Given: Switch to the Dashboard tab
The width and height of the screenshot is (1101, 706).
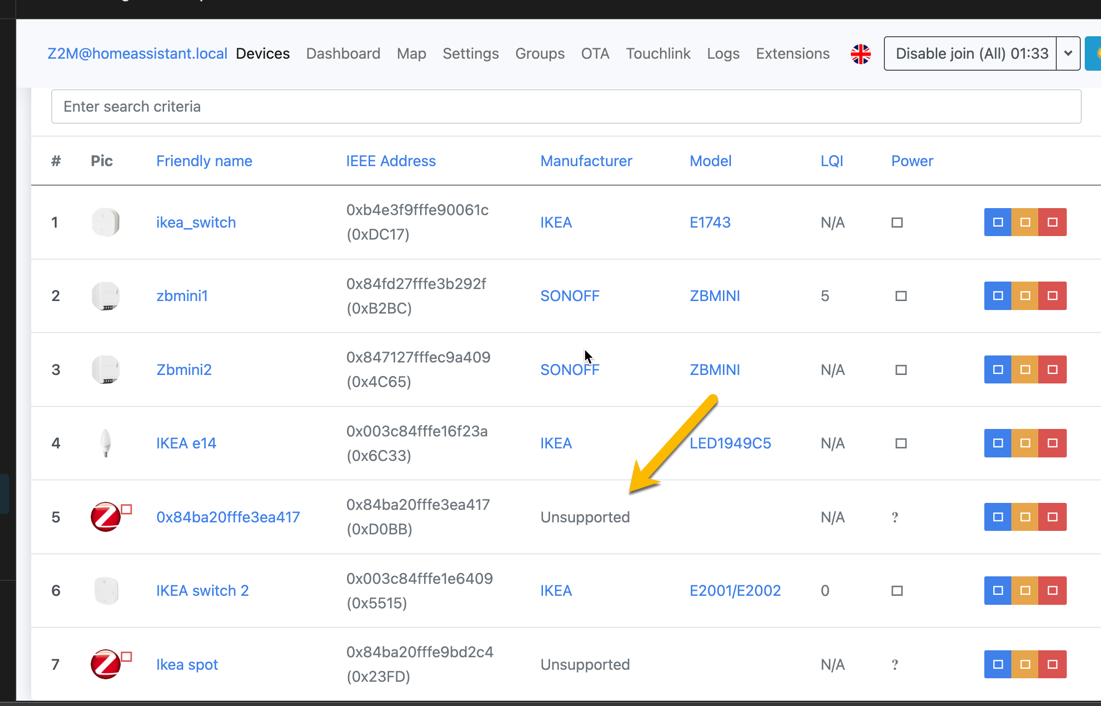Looking at the screenshot, I should (343, 54).
